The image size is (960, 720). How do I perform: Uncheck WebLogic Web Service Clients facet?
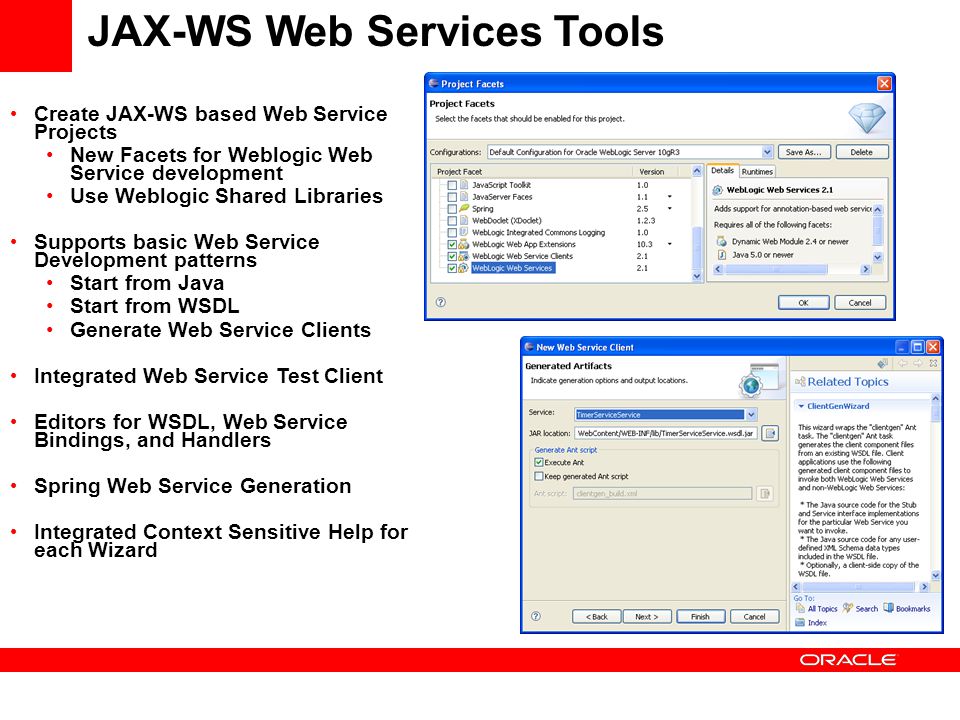[452, 256]
